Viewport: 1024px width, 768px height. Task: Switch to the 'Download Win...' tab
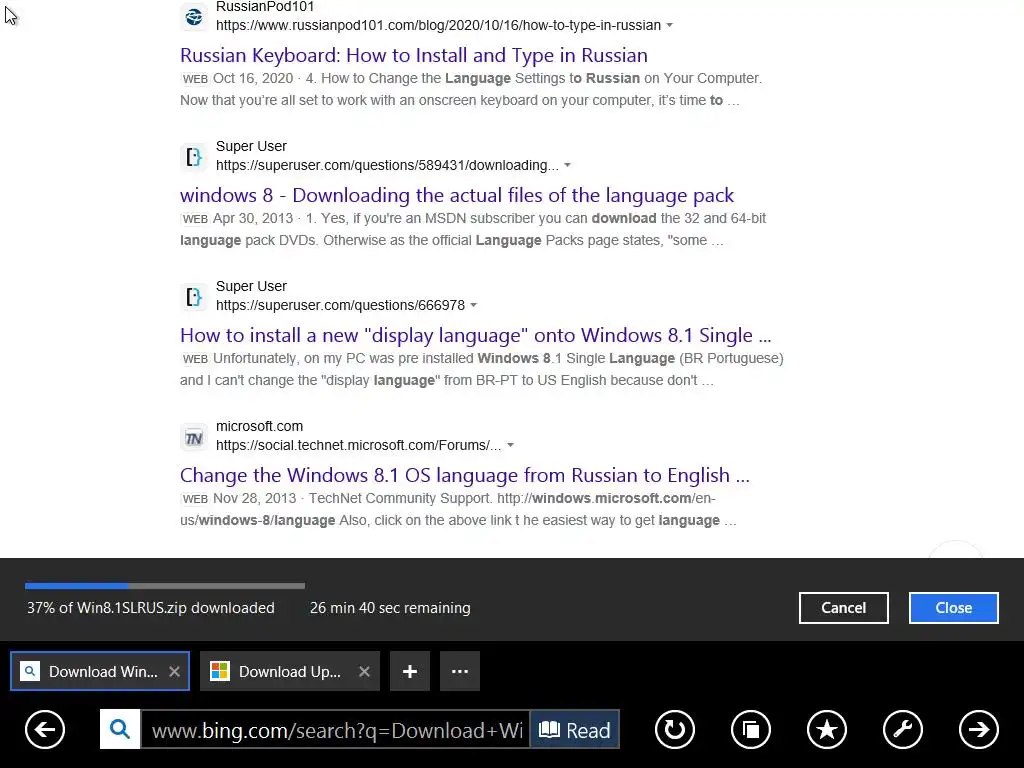(100, 671)
